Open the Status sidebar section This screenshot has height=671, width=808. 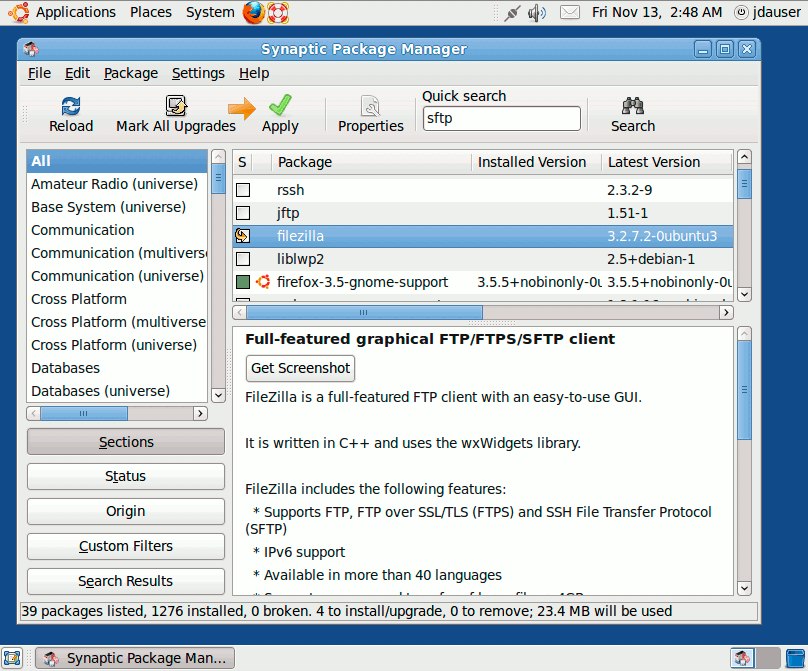point(125,476)
